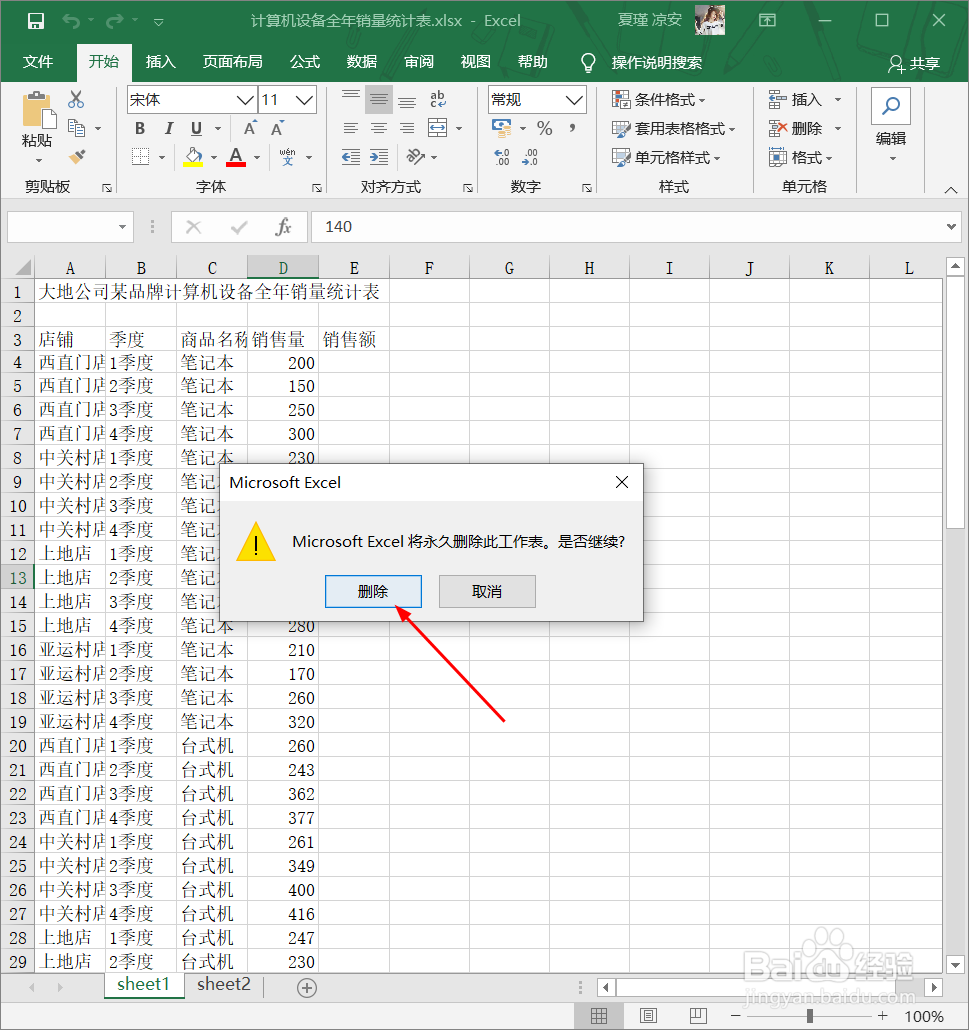
Task: Switch to sheet2 tab
Action: [x=224, y=985]
